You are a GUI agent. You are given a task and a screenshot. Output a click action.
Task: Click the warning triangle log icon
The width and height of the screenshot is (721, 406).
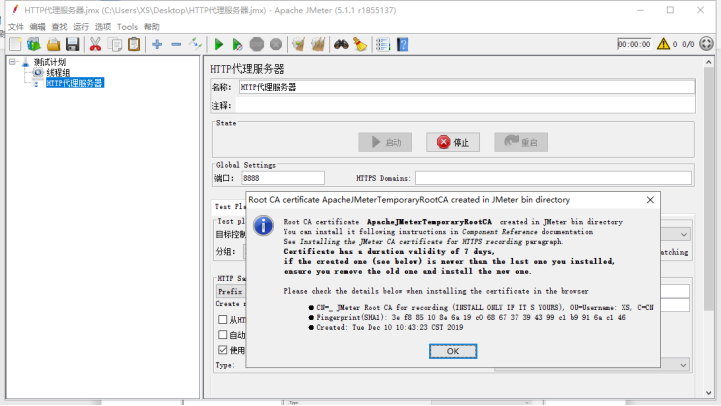click(x=663, y=44)
